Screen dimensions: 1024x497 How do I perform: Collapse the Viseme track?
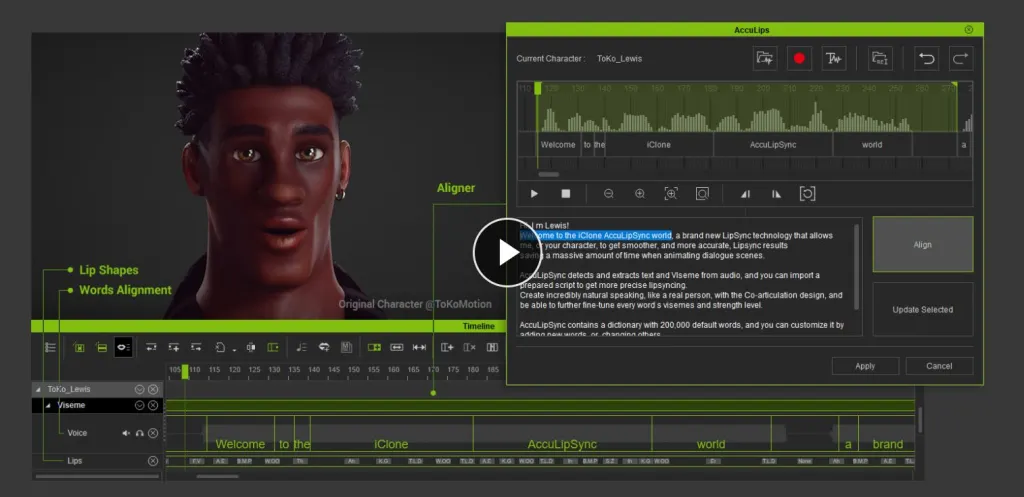48,406
